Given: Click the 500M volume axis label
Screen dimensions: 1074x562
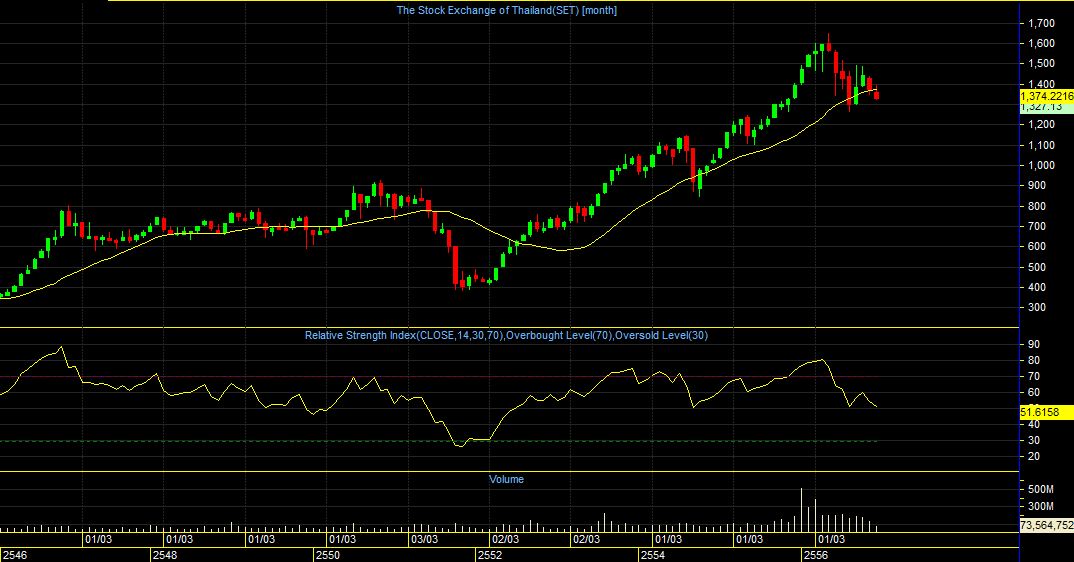Looking at the screenshot, I should [1040, 489].
